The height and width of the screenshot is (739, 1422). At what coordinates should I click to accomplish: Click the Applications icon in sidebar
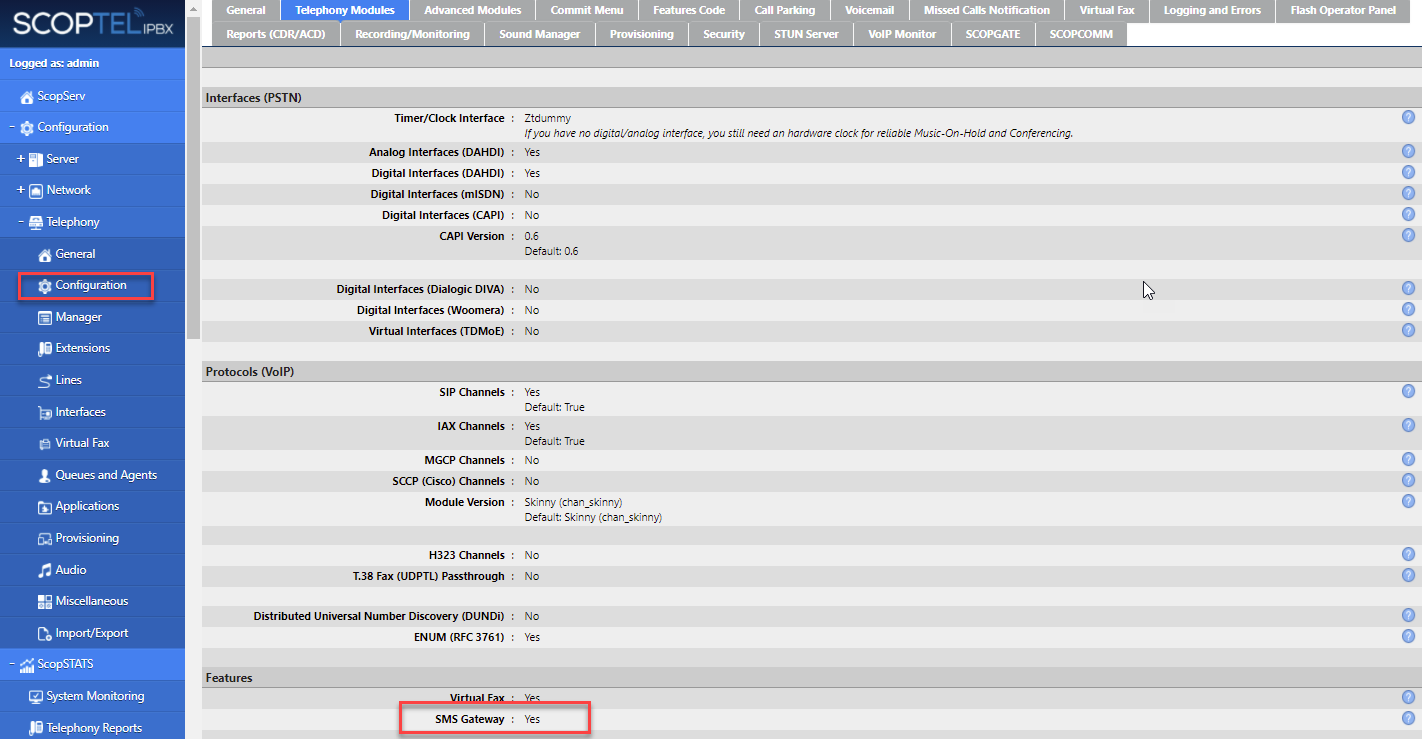[x=45, y=507]
